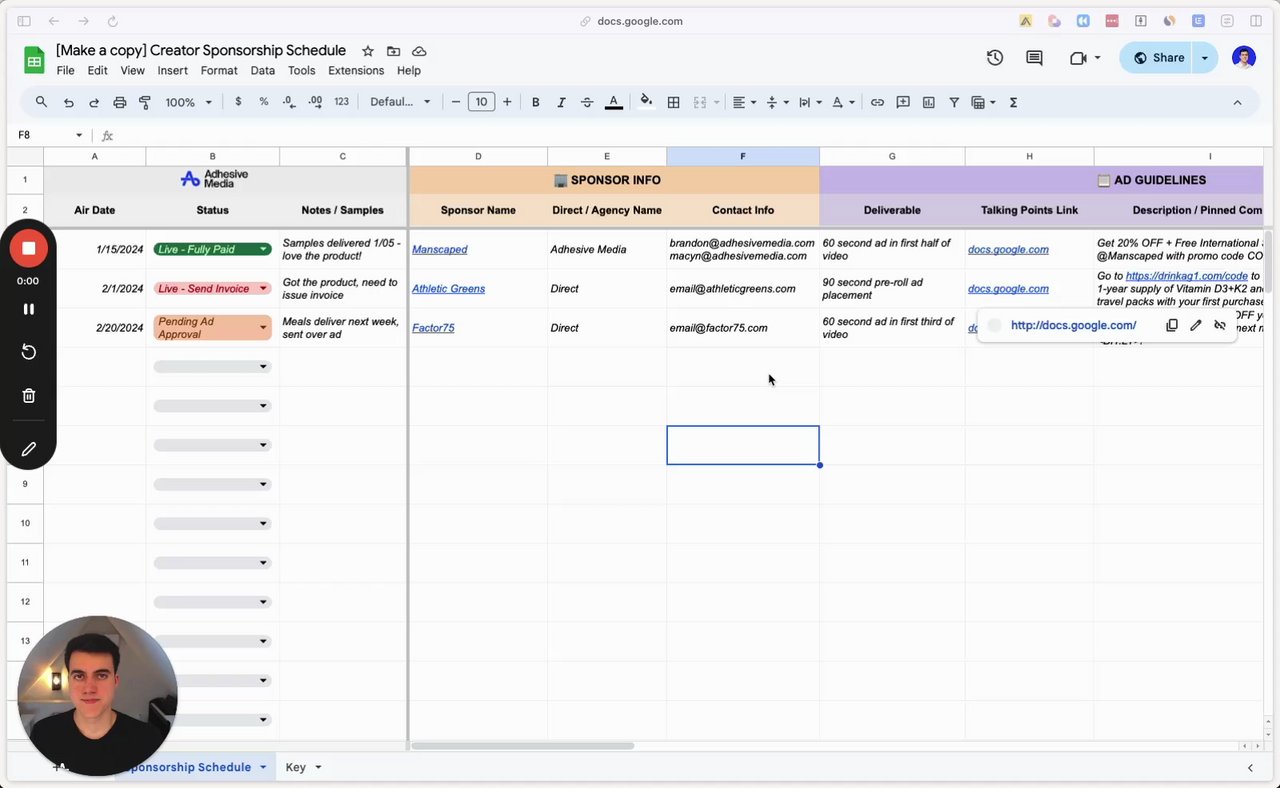The image size is (1280, 788).
Task: Open the recorder's drawing pen tool
Action: point(29,449)
